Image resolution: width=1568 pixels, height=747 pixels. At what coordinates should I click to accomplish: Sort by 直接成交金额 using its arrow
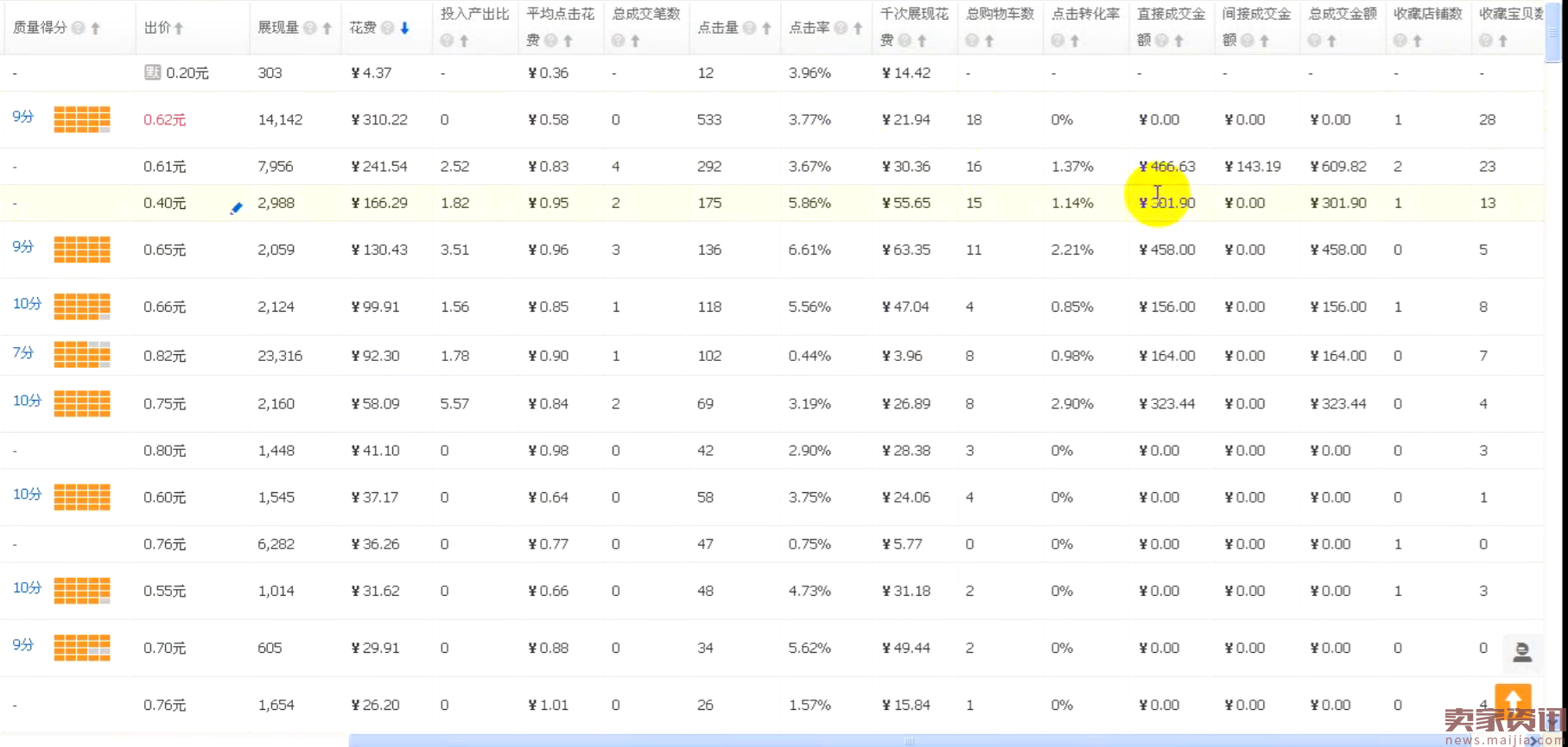pos(1178,41)
